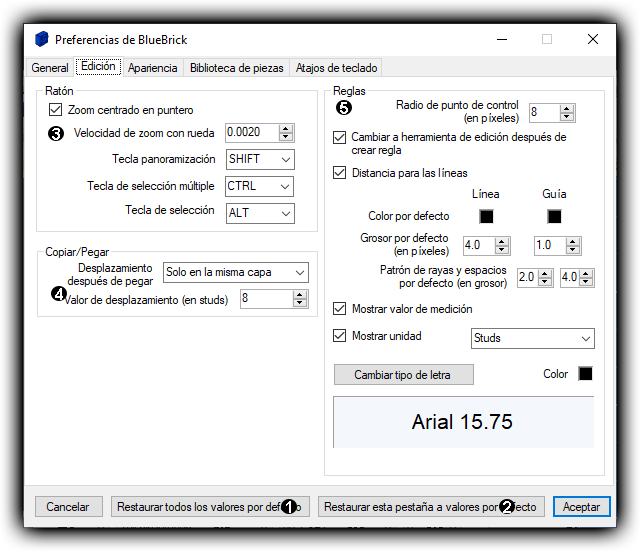Screen dimensions: 640x551
Task: Toggle Mostrar valor de medición checkbox
Action: click(x=340, y=309)
